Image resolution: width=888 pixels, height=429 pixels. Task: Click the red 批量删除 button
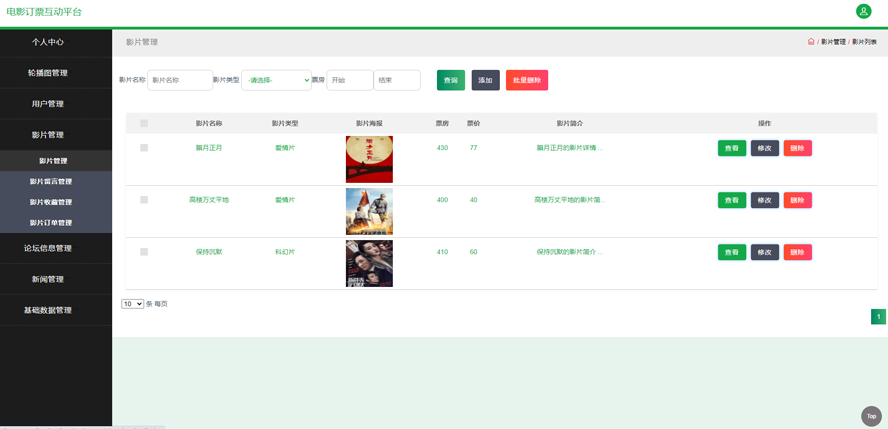click(x=527, y=80)
